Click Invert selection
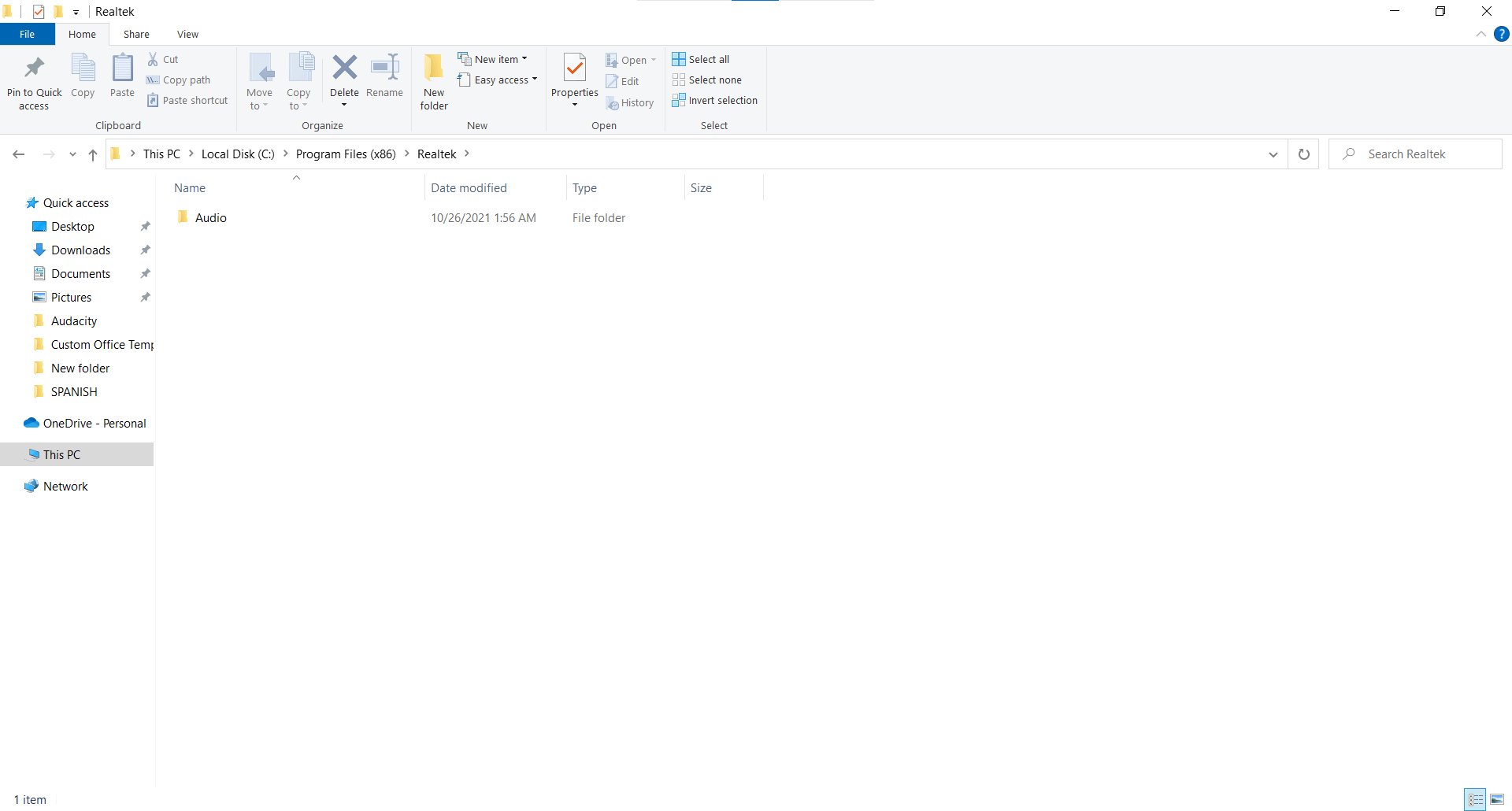 pyautogui.click(x=715, y=101)
